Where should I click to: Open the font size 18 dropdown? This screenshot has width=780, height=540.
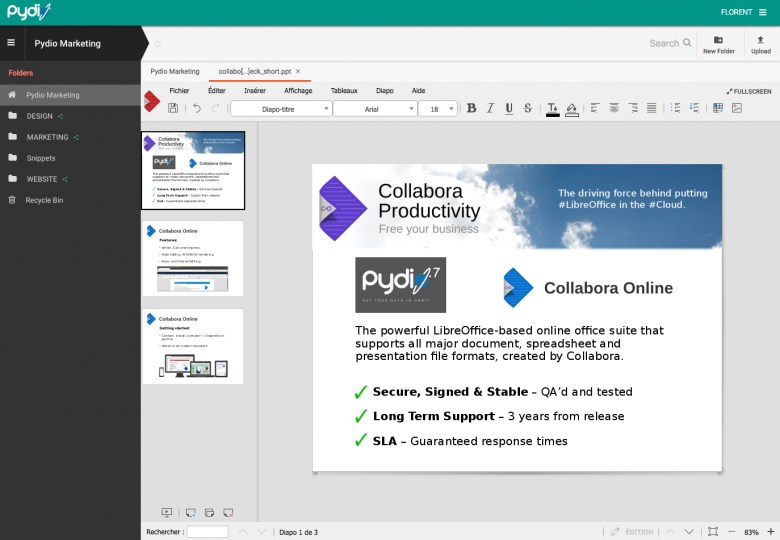pyautogui.click(x=438, y=109)
